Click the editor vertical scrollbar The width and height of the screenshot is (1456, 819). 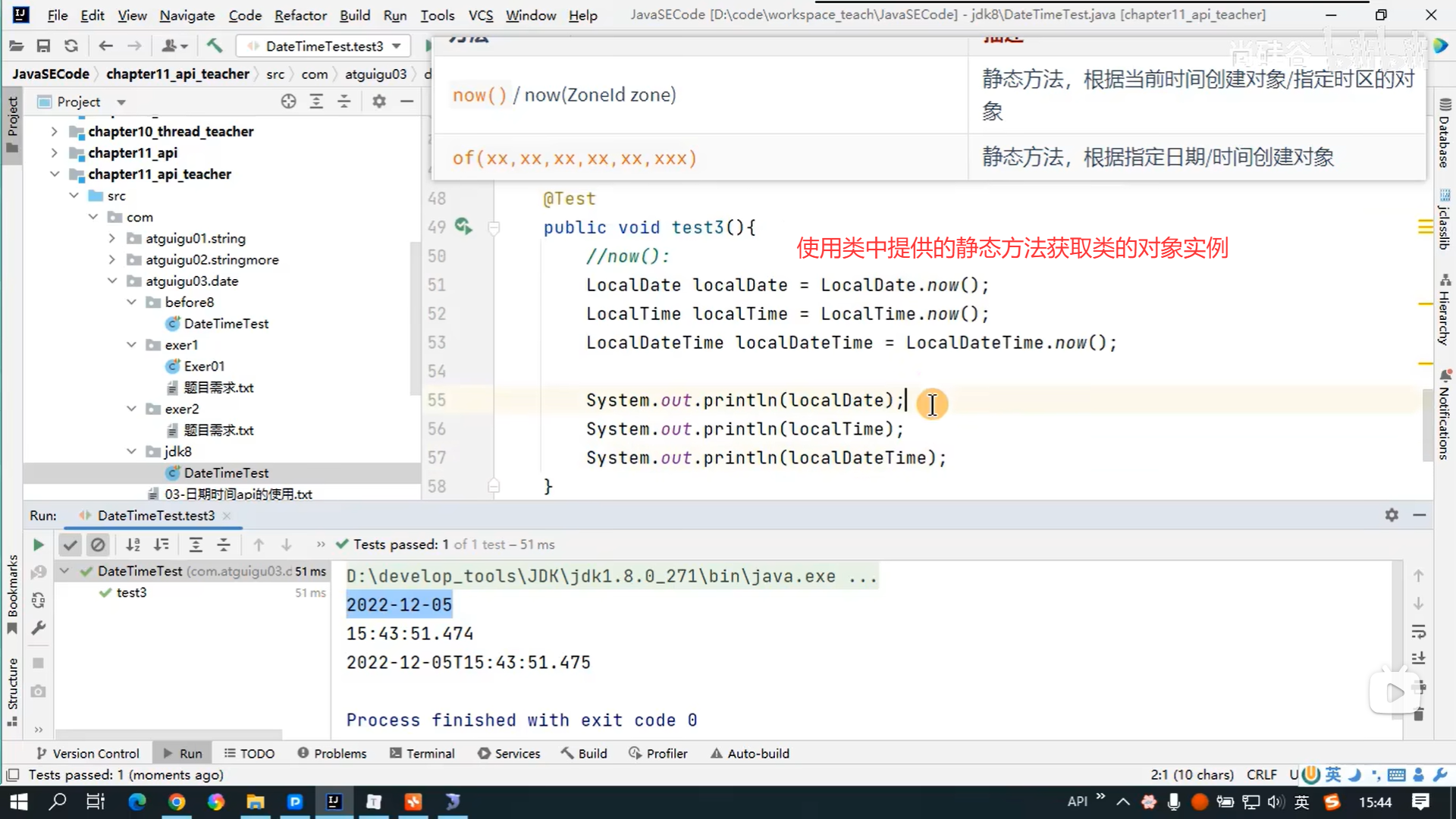tap(1426, 425)
